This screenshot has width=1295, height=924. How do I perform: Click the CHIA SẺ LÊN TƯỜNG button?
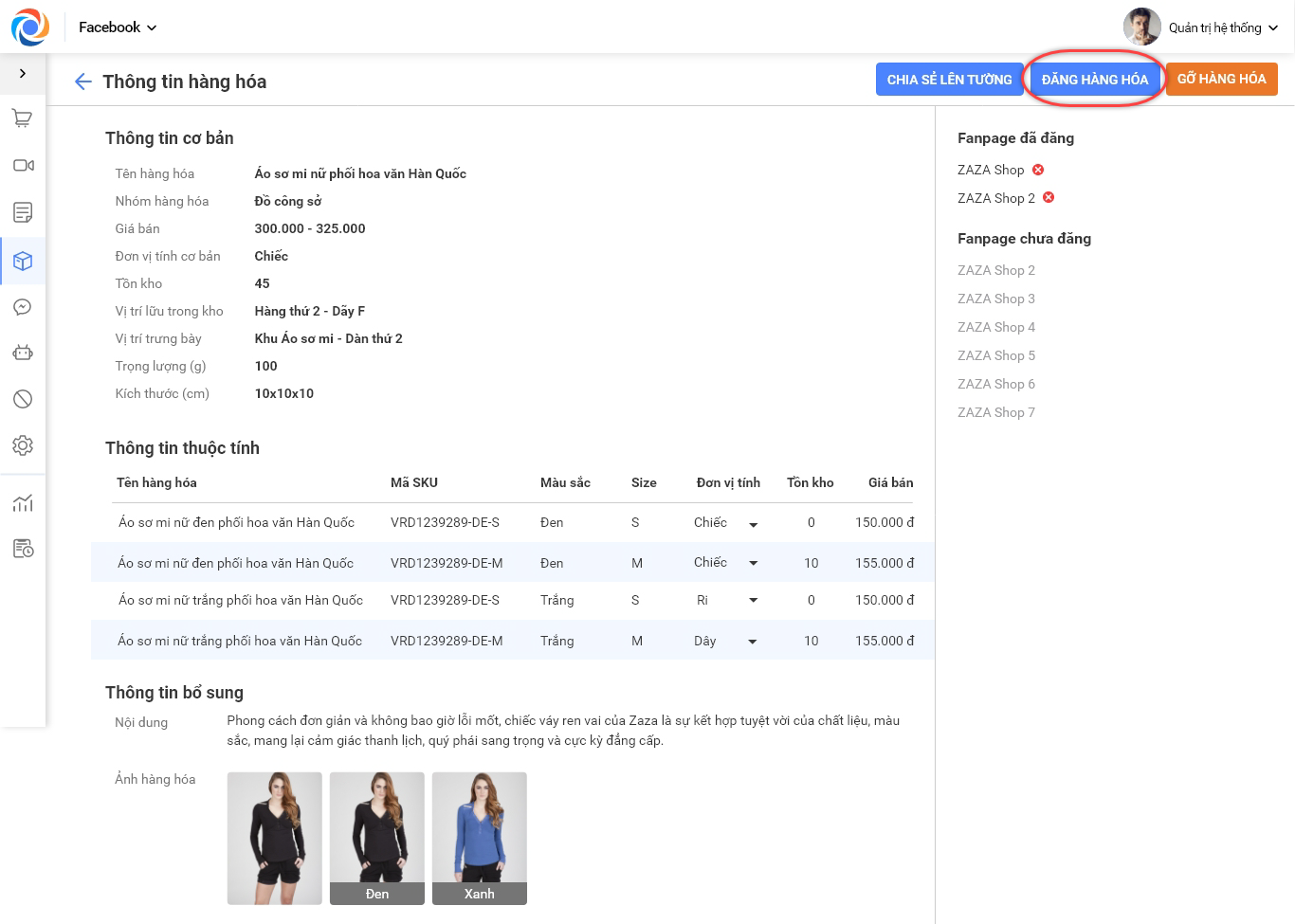coord(949,80)
